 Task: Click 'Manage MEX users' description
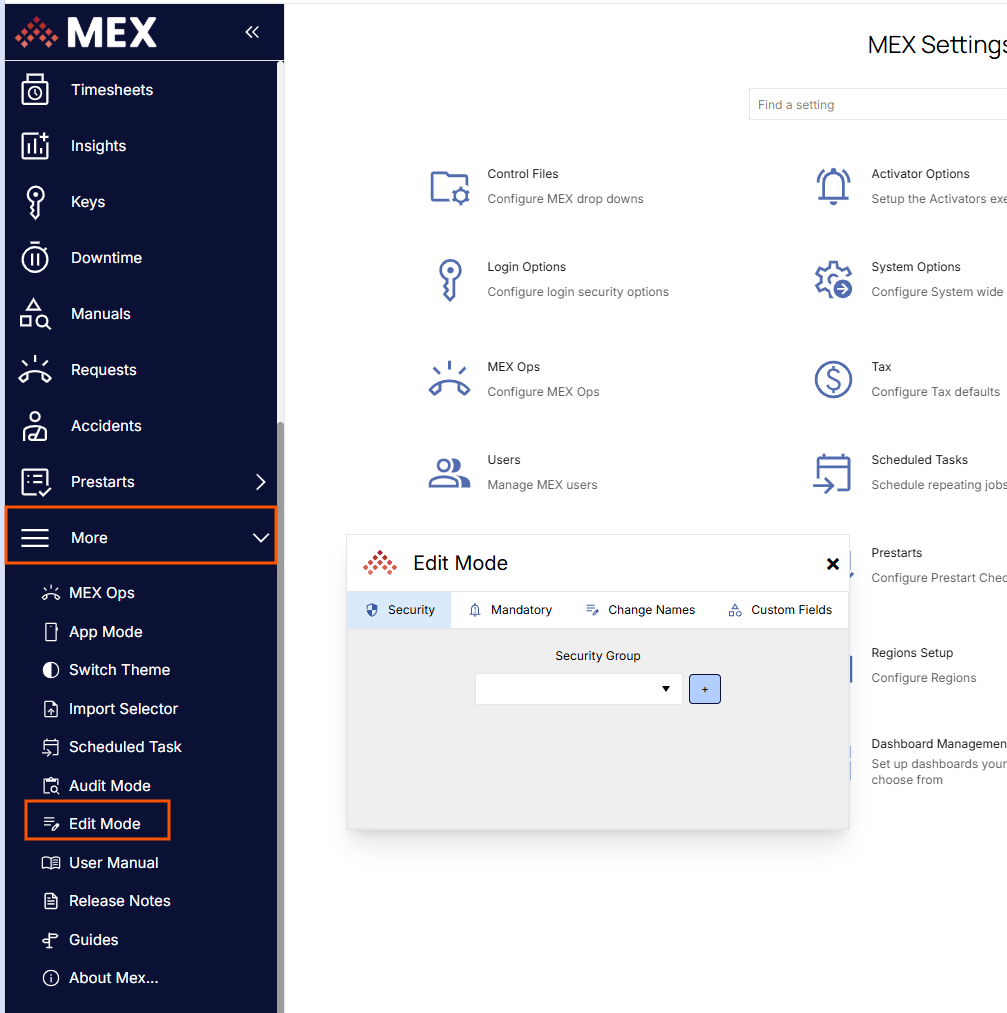[x=542, y=485]
